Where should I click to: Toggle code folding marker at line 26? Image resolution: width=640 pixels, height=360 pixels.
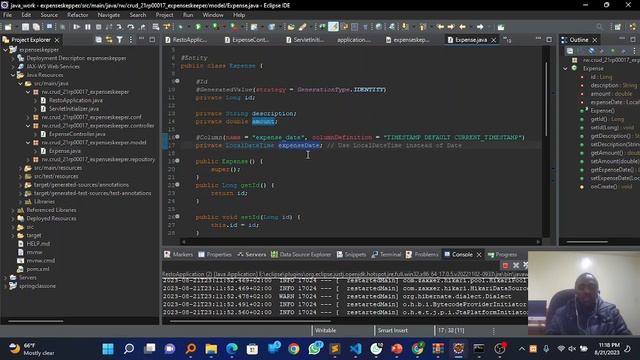click(177, 216)
